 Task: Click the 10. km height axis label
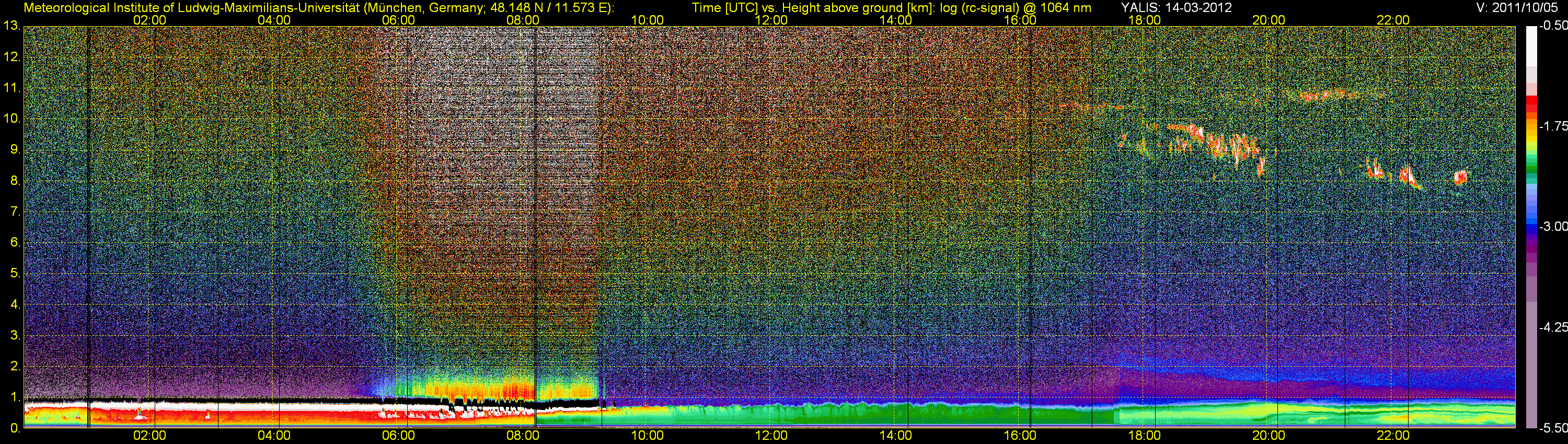(11, 119)
